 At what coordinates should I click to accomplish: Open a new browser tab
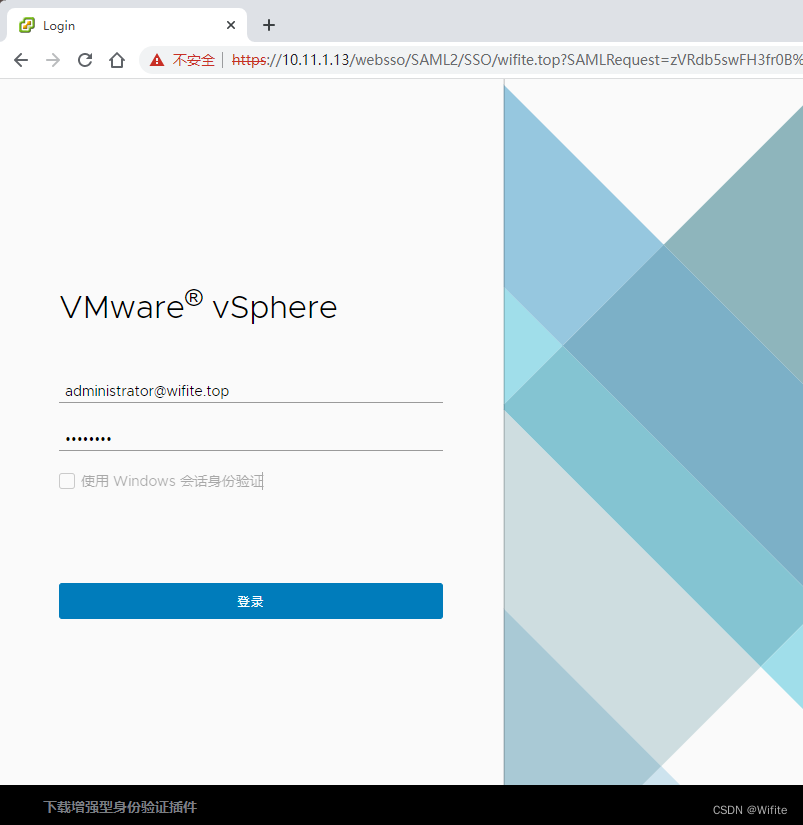pyautogui.click(x=269, y=25)
